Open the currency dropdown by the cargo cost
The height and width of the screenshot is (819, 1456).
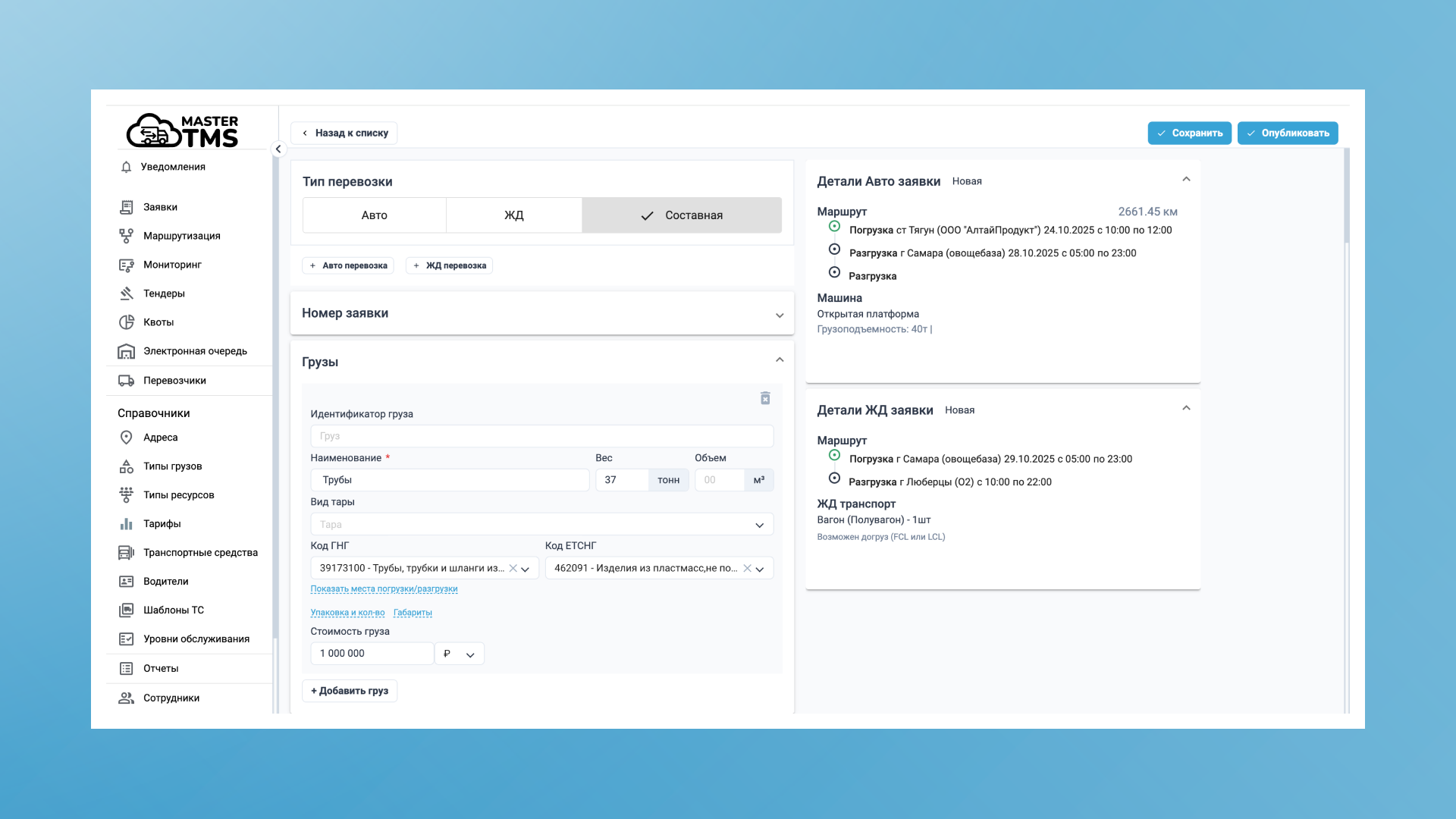click(x=460, y=654)
